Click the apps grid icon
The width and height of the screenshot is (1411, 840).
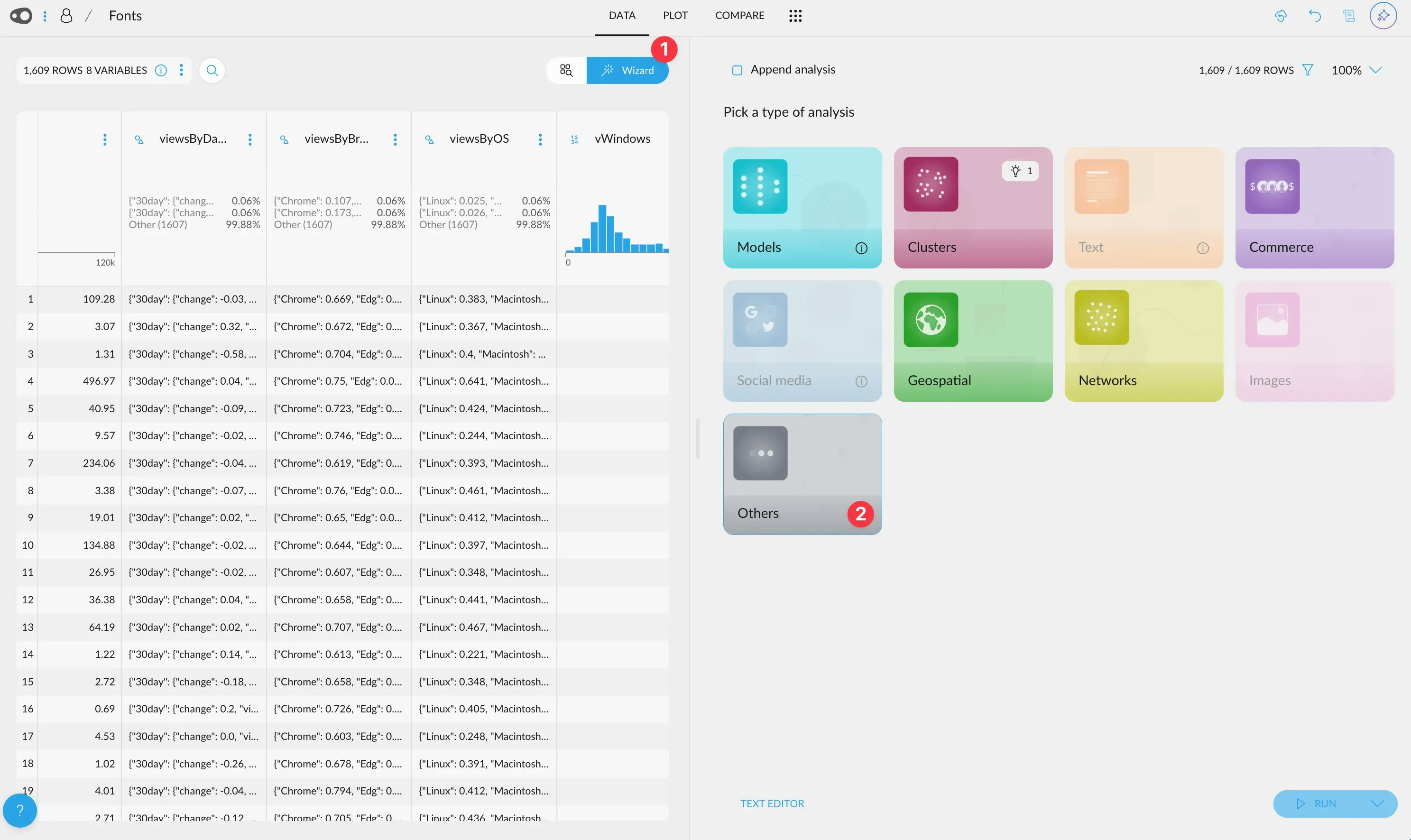point(795,16)
